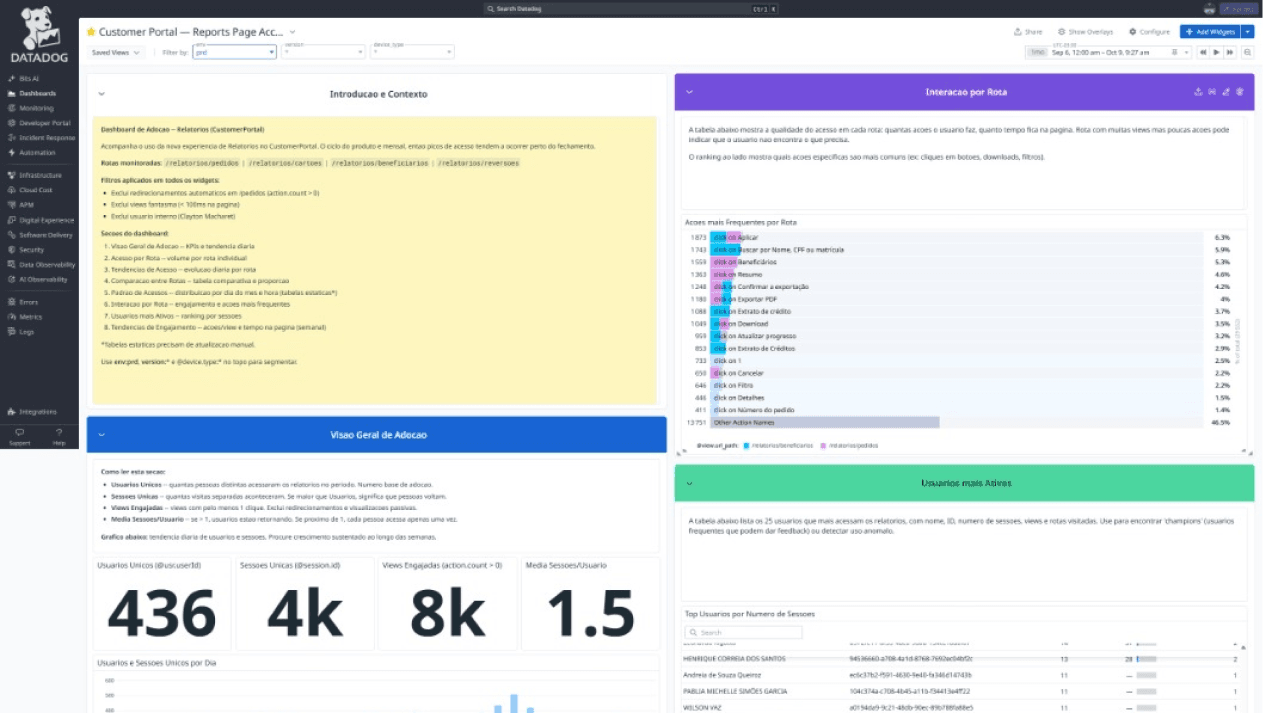Go to Developer Portal in the sidebar

[38, 123]
